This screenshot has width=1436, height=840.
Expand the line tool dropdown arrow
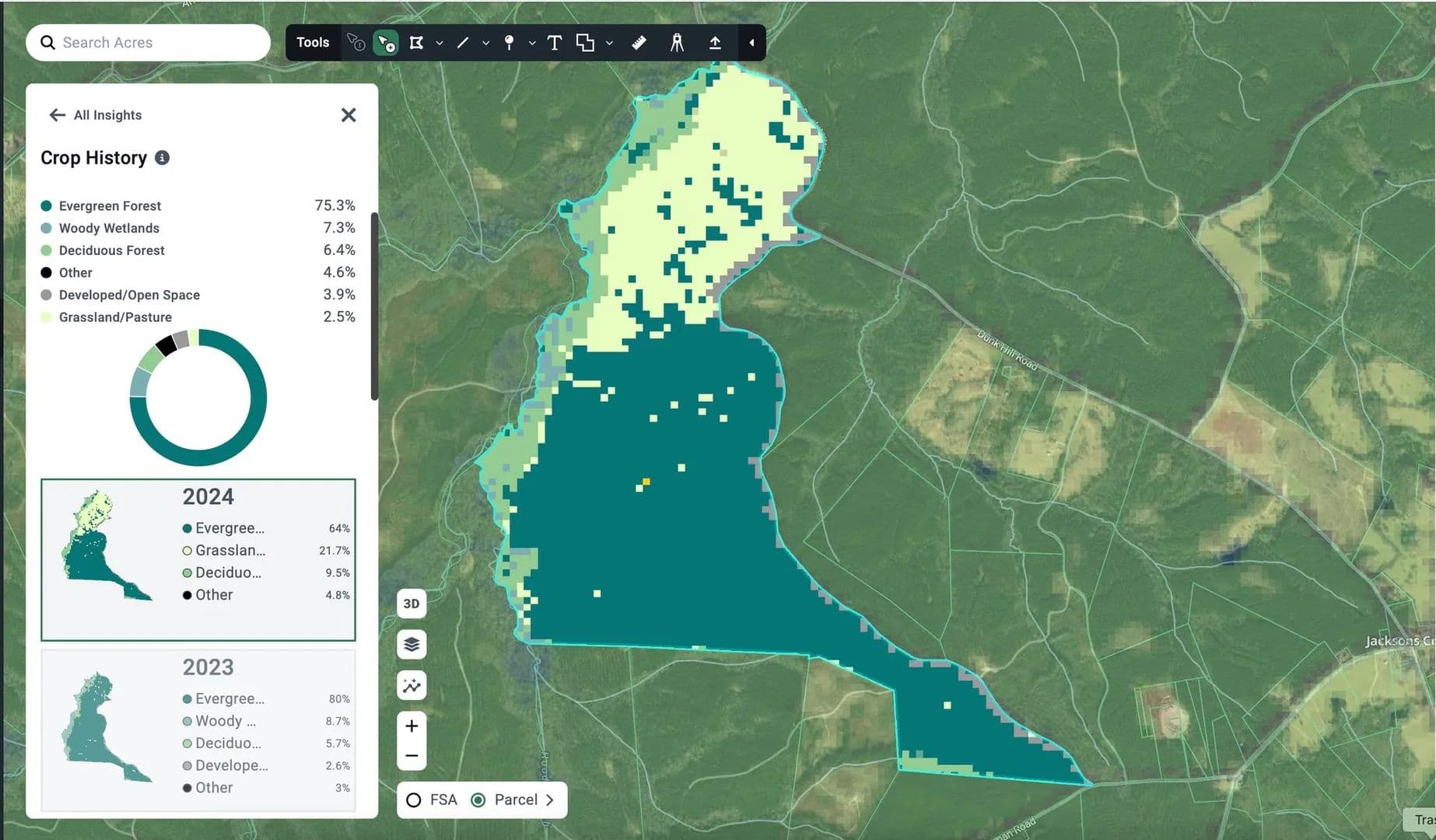485,44
